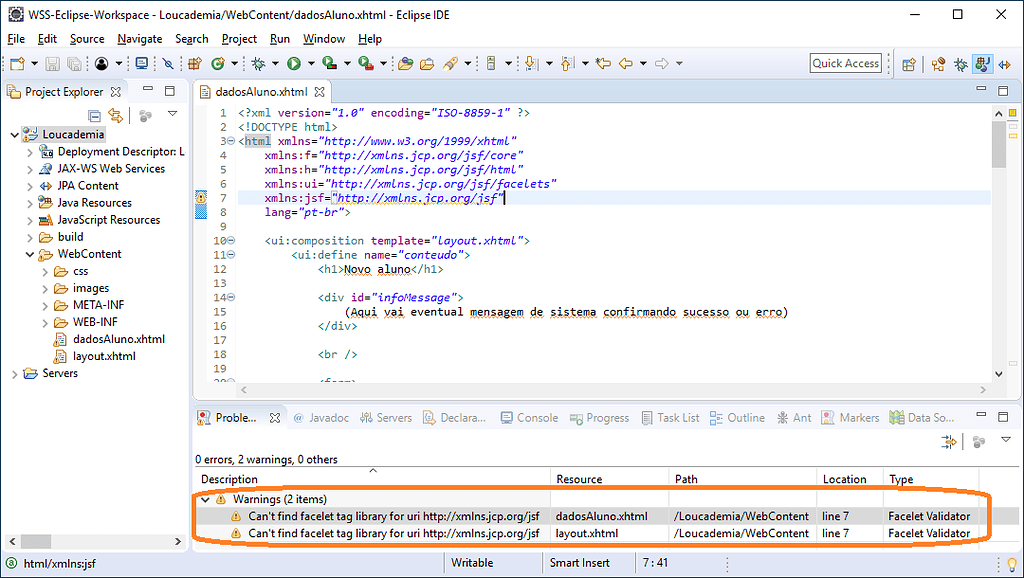
Task: Open the Coverage launch icon
Action: pyautogui.click(x=328, y=64)
